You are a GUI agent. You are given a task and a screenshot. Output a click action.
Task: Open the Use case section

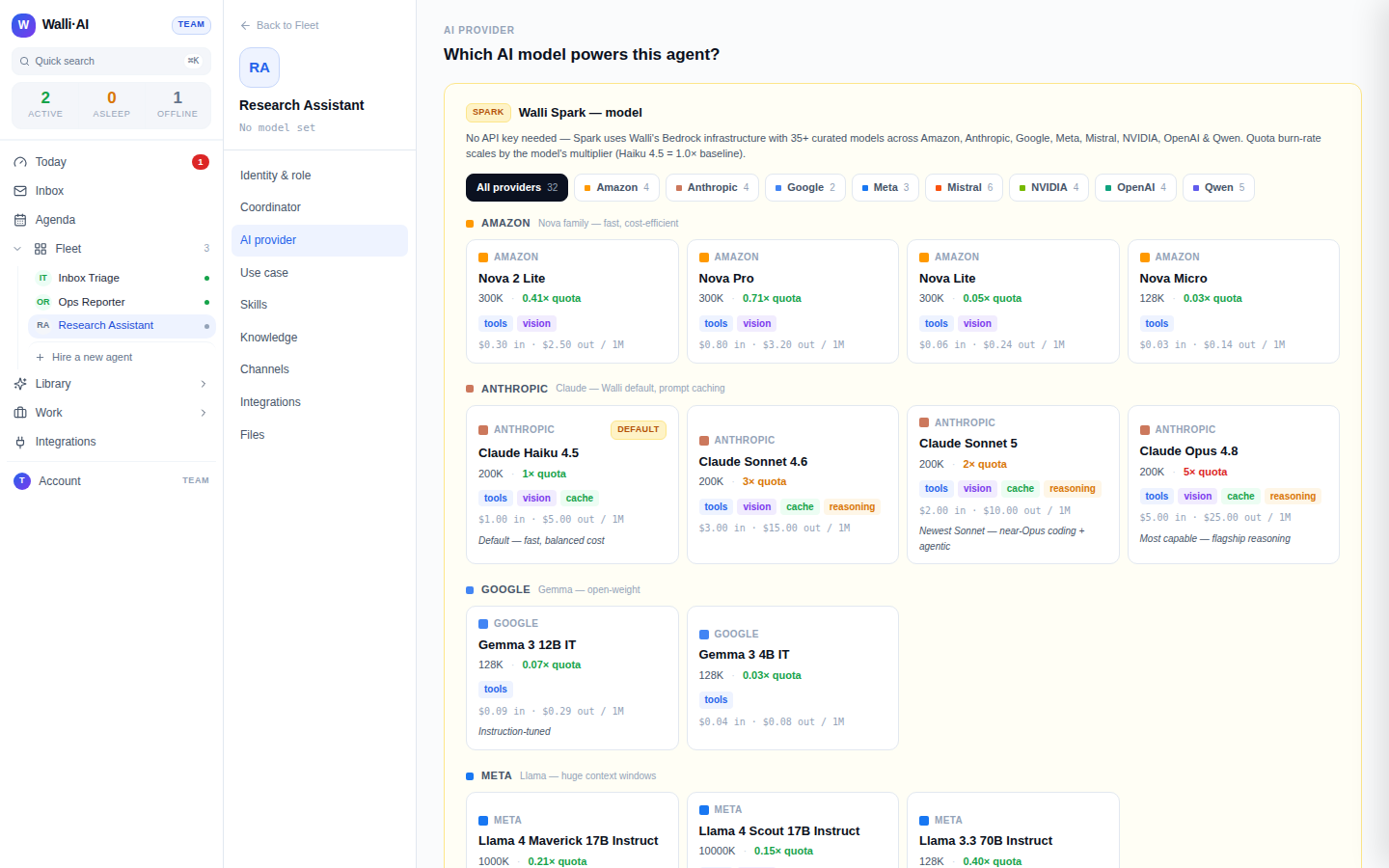coord(319,273)
